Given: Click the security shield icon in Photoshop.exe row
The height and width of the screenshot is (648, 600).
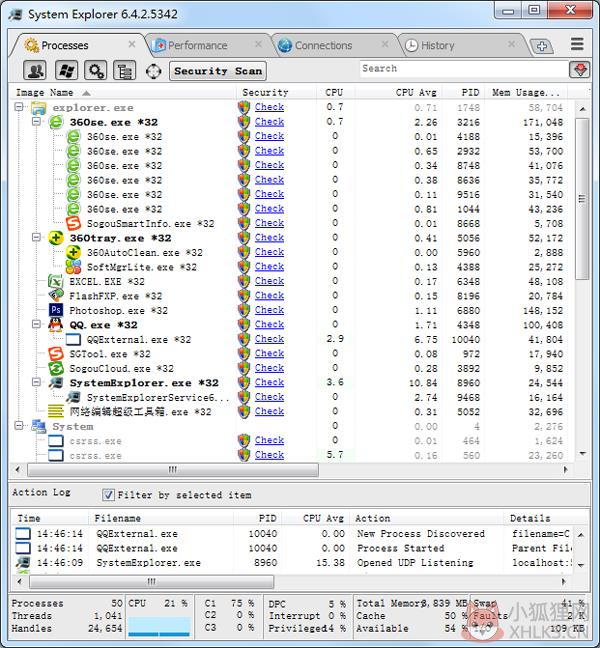Looking at the screenshot, I should (244, 310).
